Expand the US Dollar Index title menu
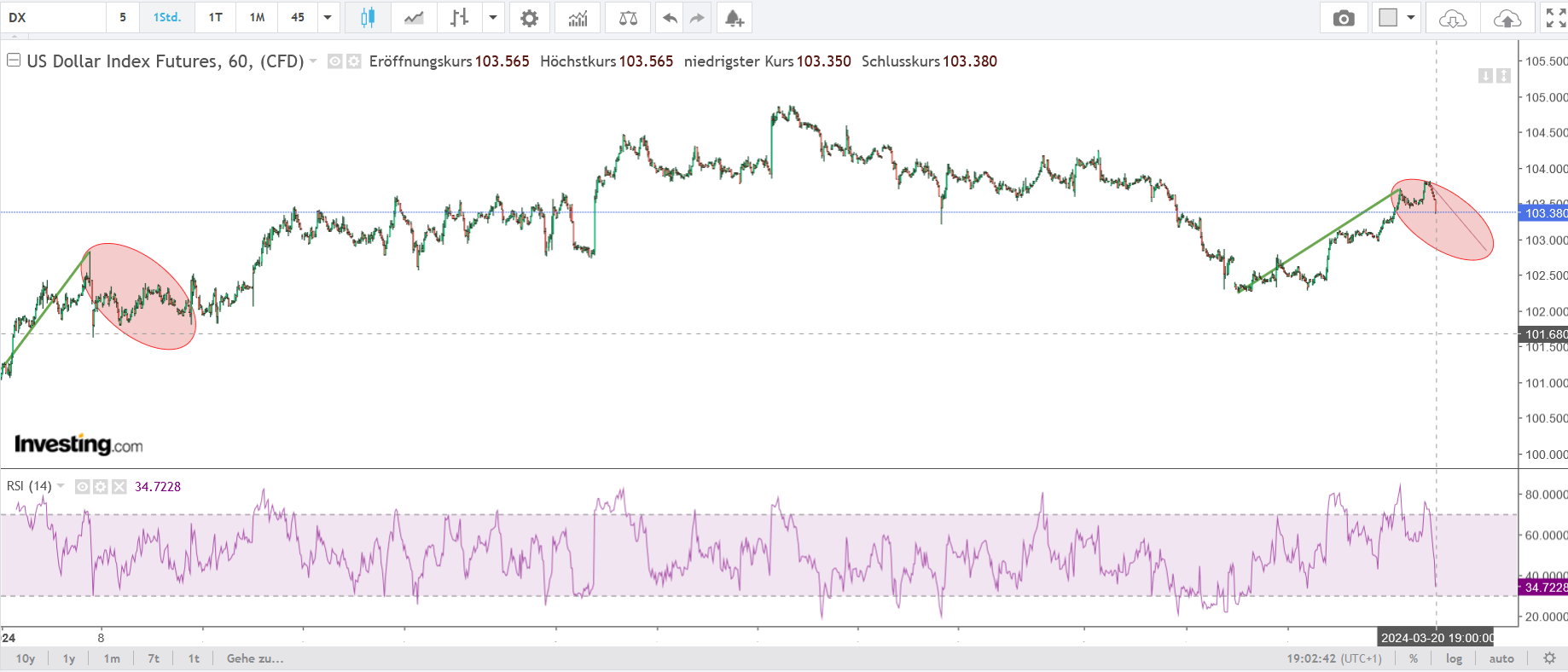 click(313, 61)
